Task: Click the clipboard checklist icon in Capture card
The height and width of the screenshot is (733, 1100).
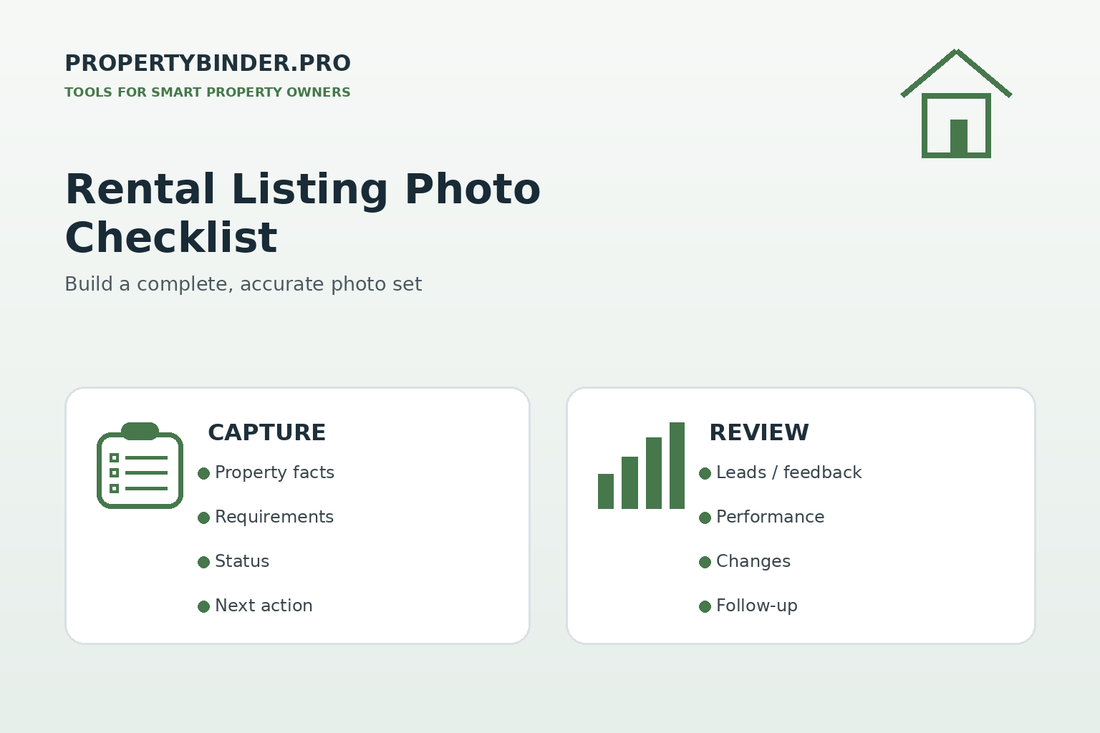Action: tap(140, 465)
